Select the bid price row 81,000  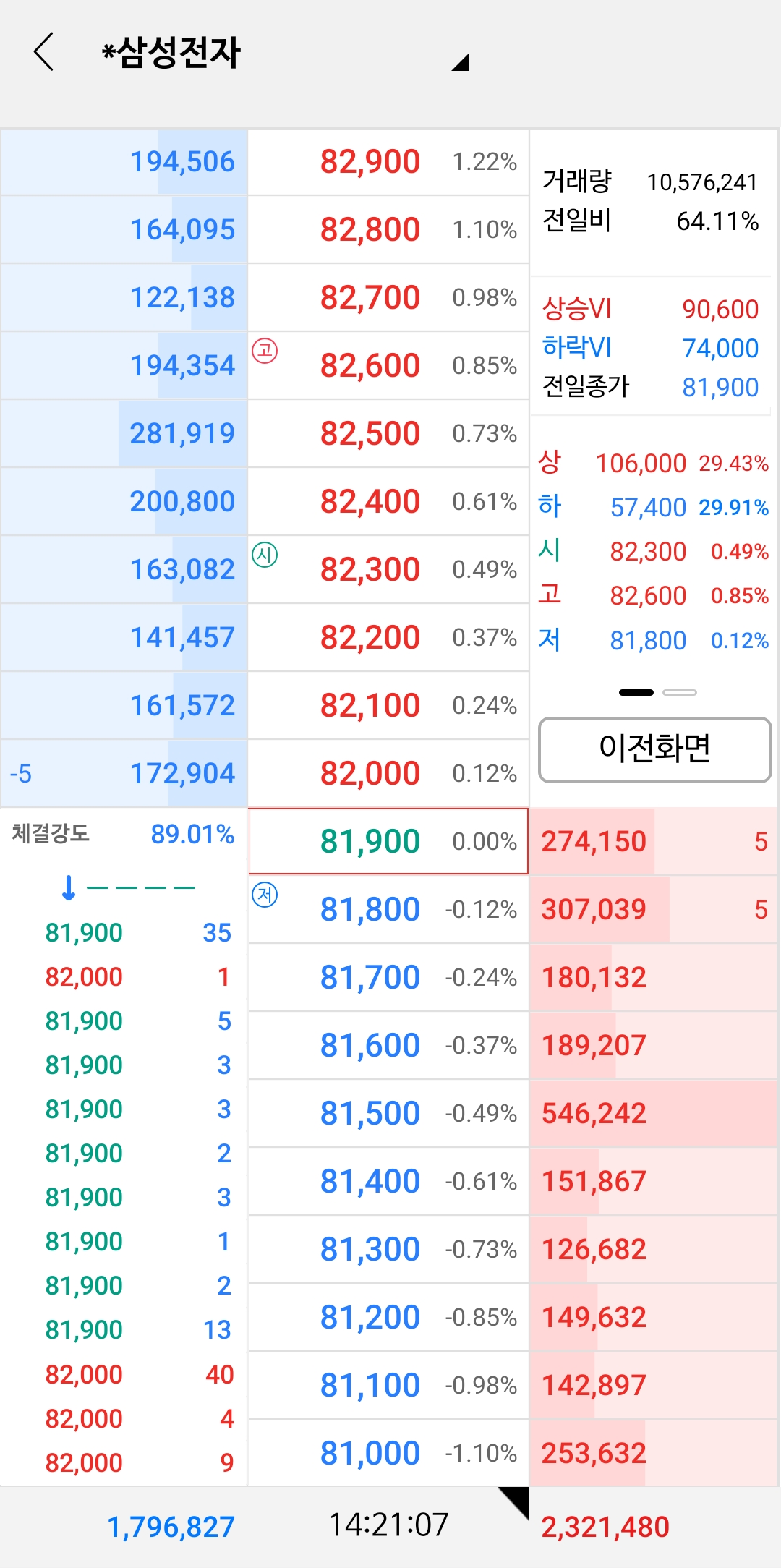click(x=370, y=1452)
